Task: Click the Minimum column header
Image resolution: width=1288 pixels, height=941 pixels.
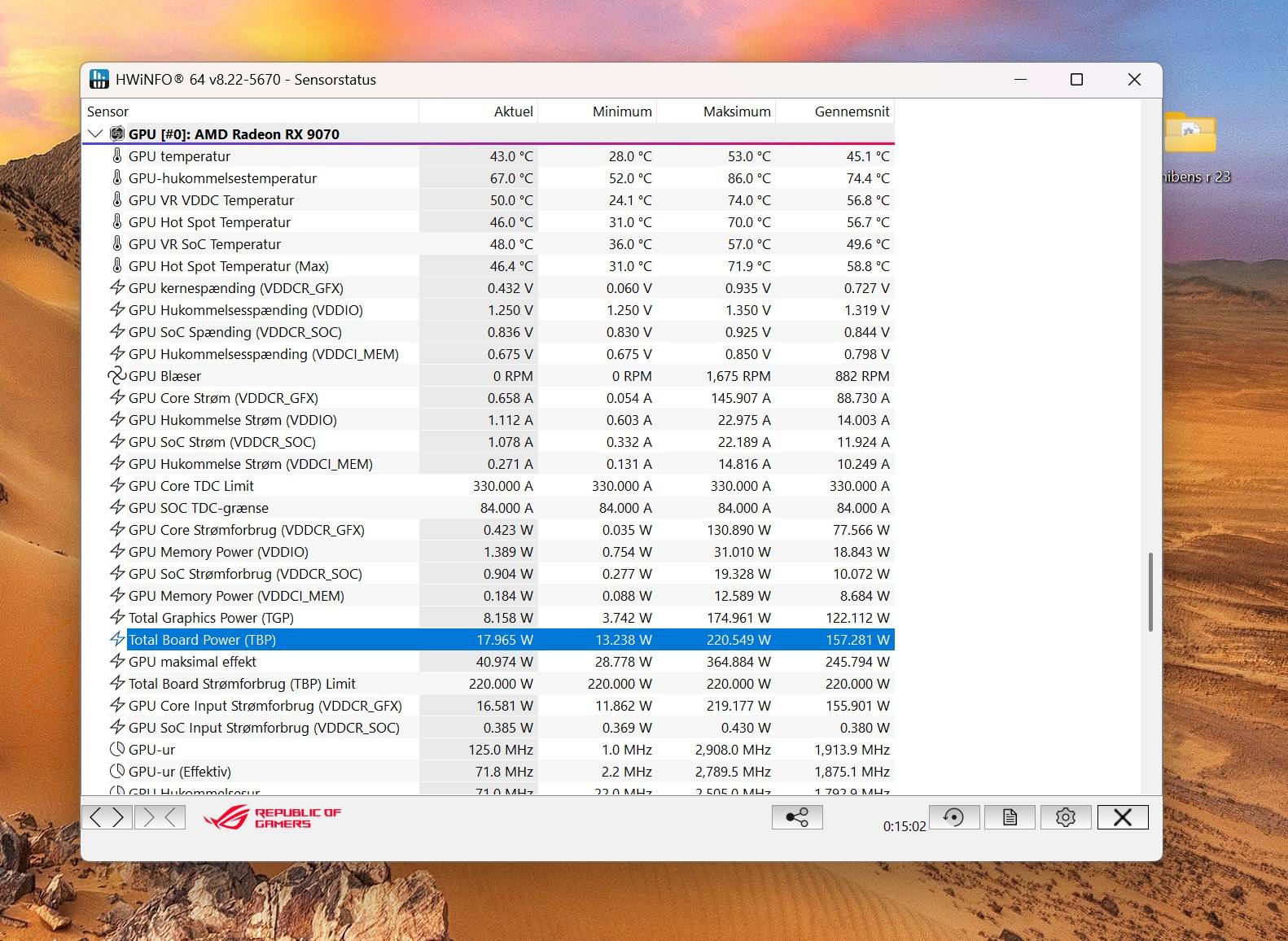Action: (597, 112)
